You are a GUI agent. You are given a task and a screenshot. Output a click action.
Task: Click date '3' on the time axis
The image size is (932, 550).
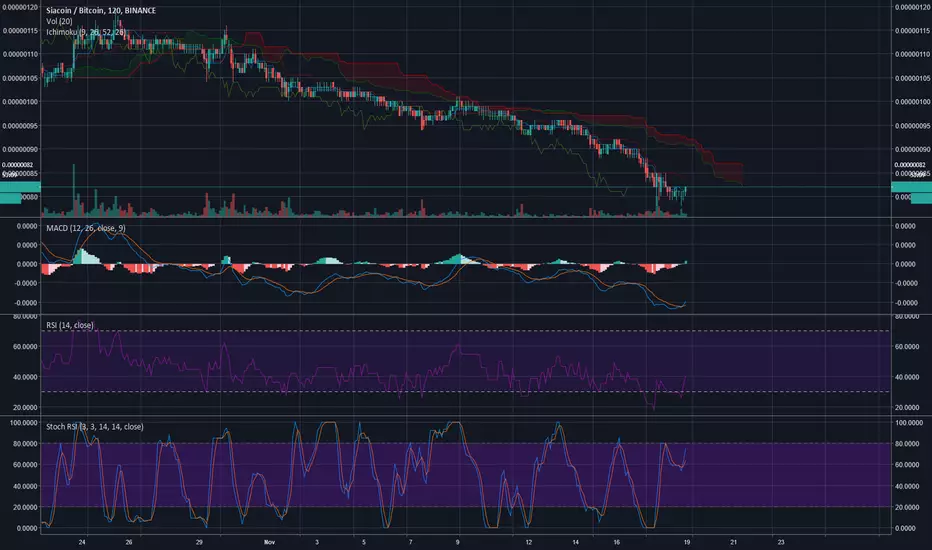tap(317, 542)
